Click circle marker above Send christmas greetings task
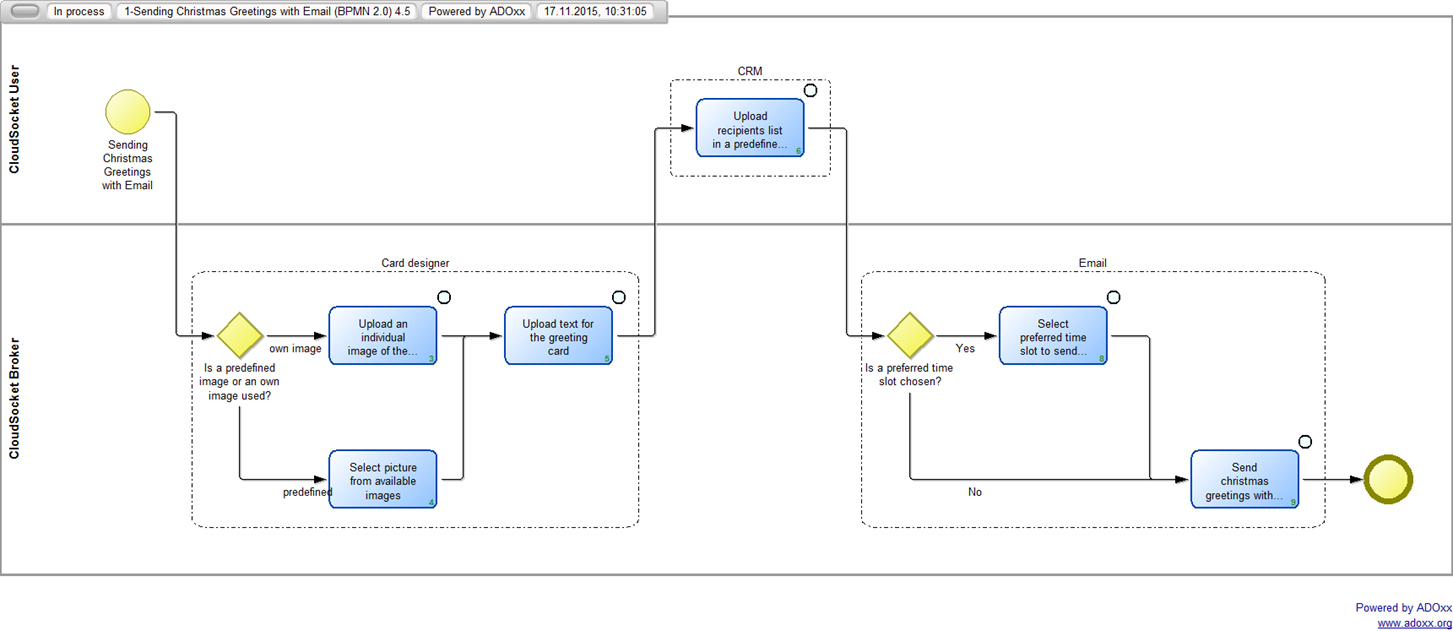 click(1304, 442)
